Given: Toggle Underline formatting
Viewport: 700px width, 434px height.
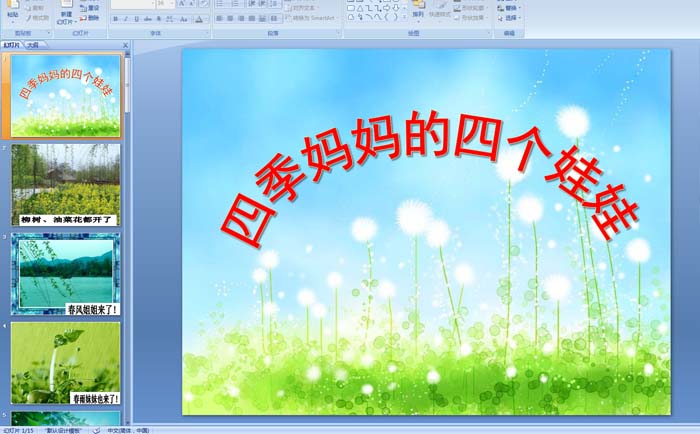Looking at the screenshot, I should tap(137, 19).
